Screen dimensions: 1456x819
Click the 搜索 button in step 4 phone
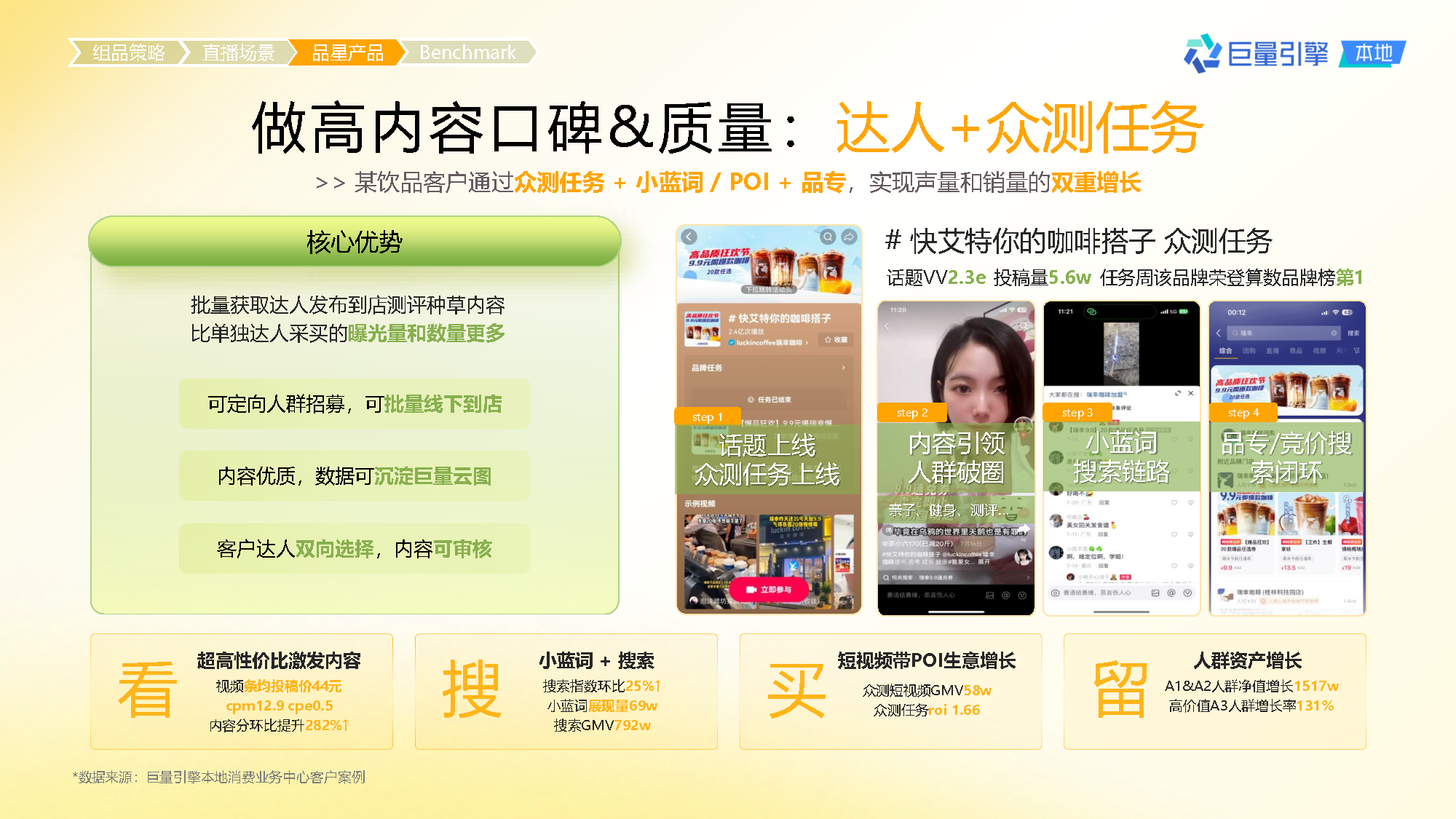pyautogui.click(x=1353, y=333)
